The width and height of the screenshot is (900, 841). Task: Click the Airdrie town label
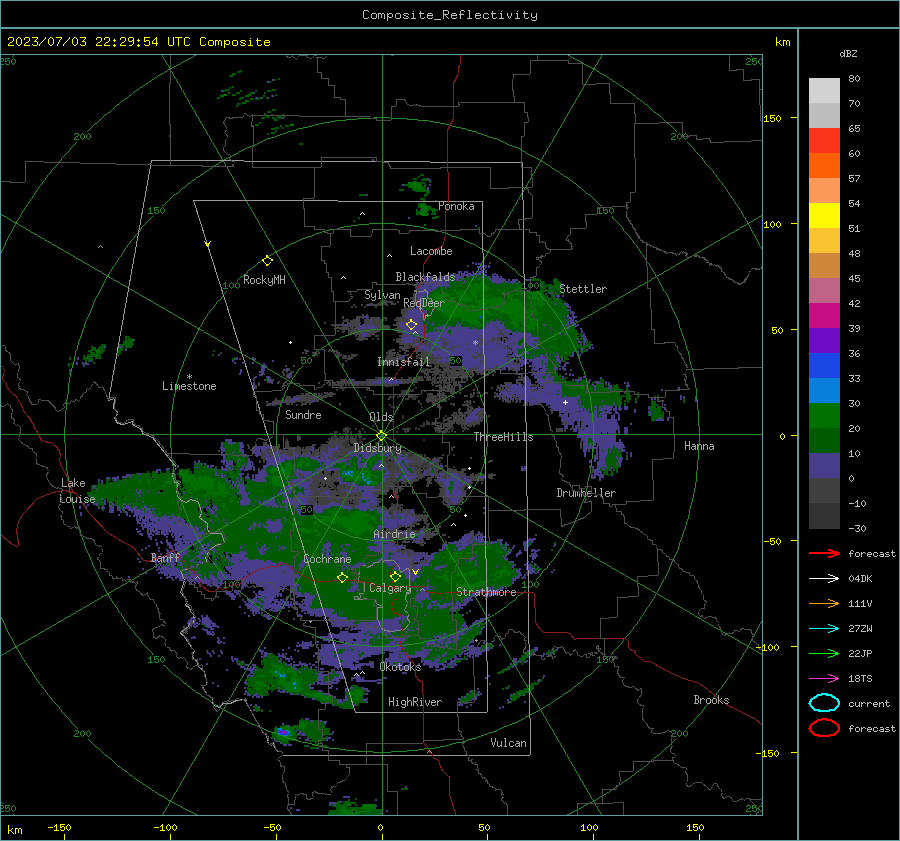tap(394, 534)
